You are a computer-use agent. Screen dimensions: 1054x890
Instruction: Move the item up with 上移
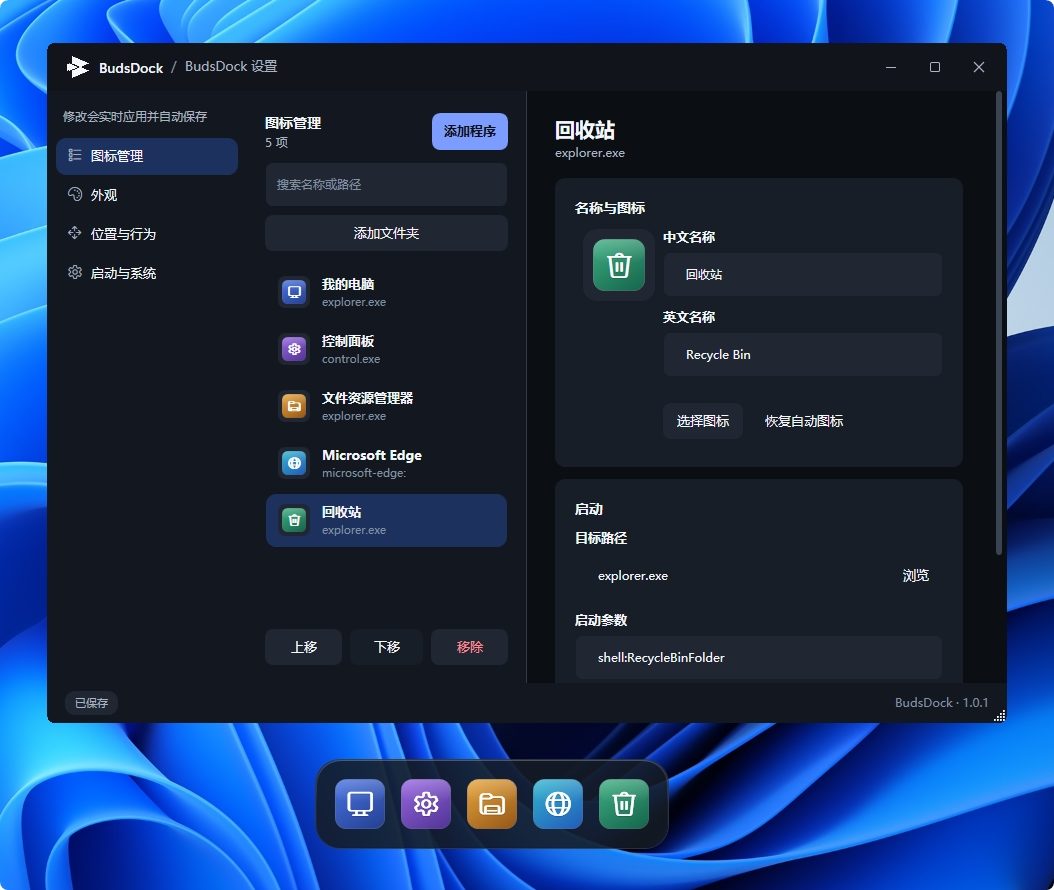coord(303,647)
